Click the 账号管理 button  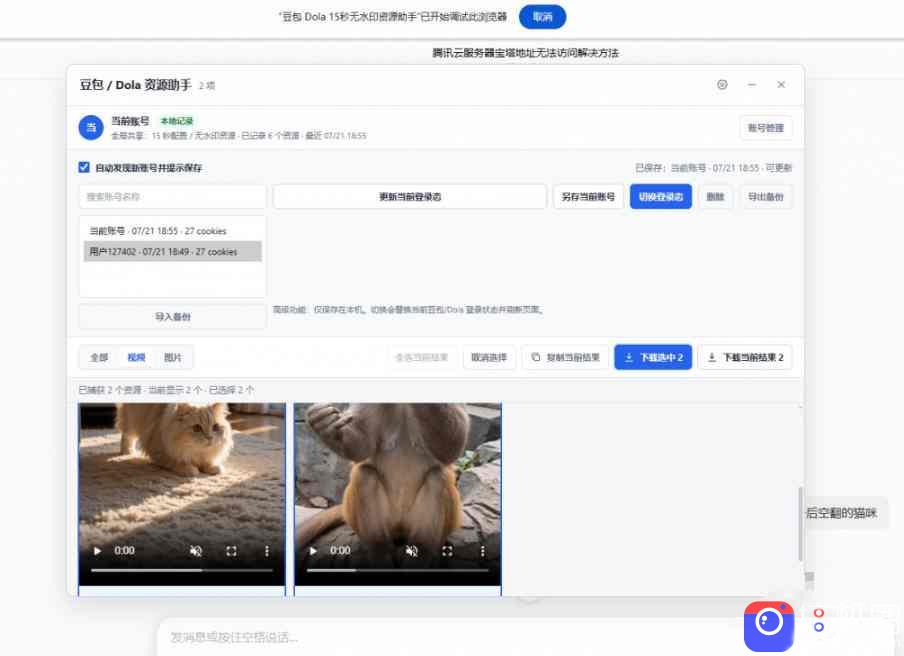[766, 128]
